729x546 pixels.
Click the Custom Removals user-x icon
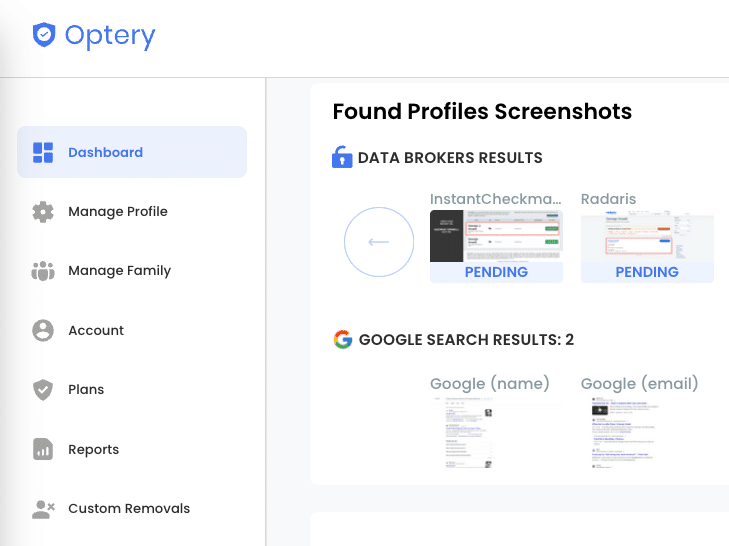coord(43,509)
